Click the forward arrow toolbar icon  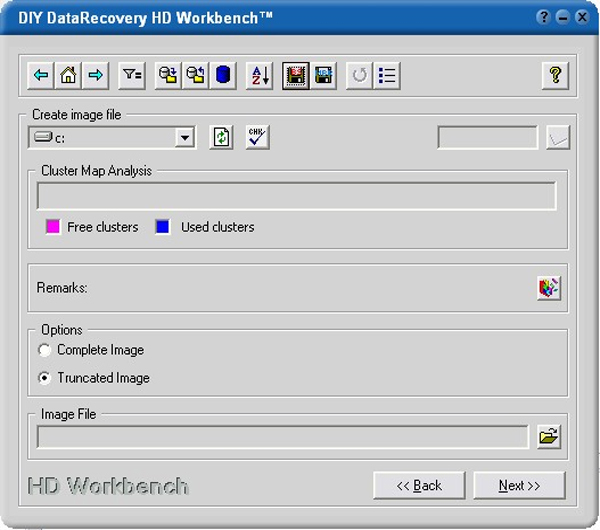96,75
